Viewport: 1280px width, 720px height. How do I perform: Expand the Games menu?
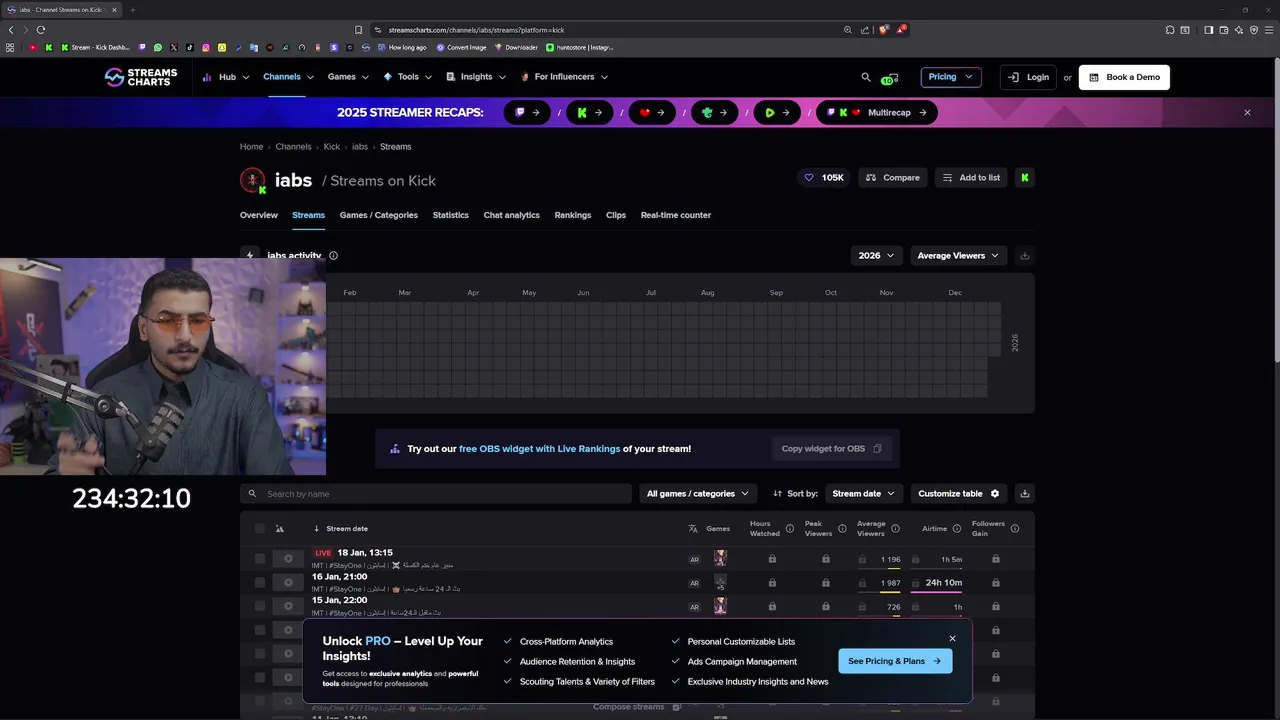tap(348, 77)
